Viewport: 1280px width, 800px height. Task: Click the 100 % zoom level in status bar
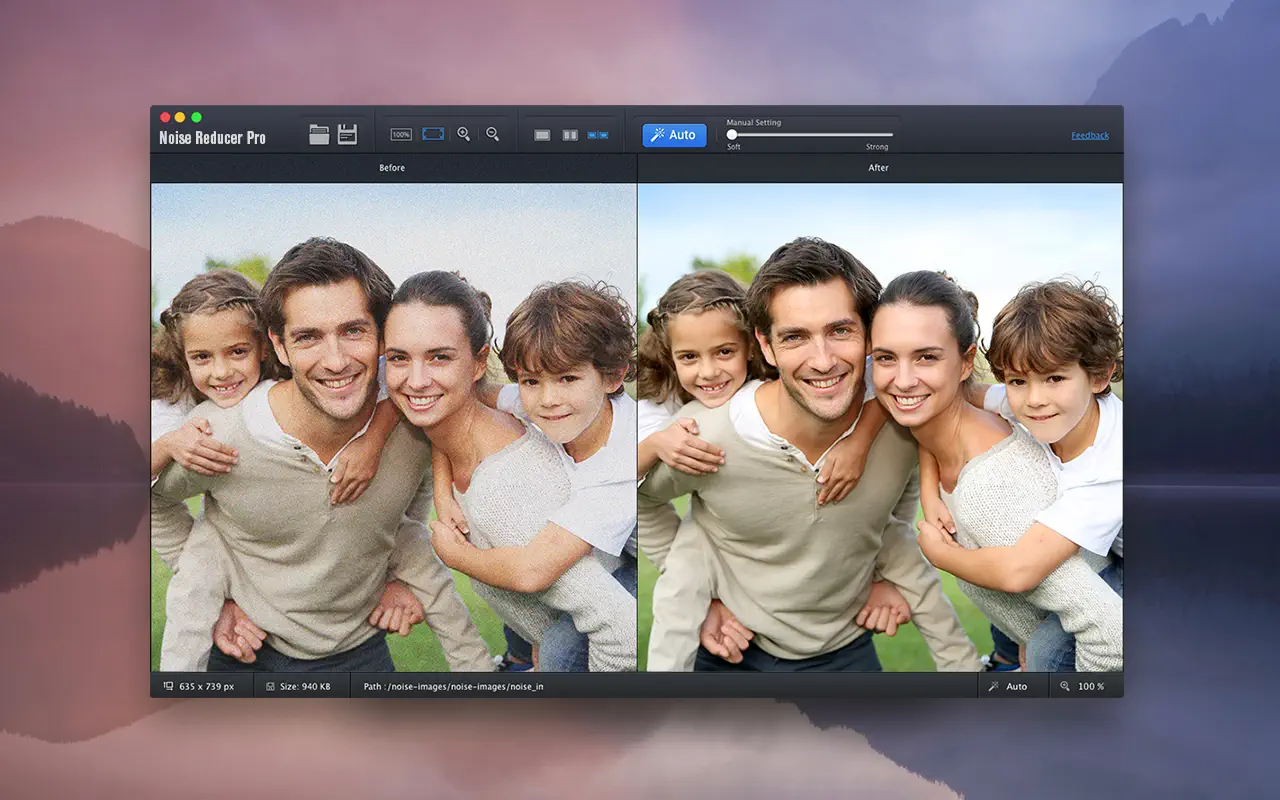(x=1082, y=686)
